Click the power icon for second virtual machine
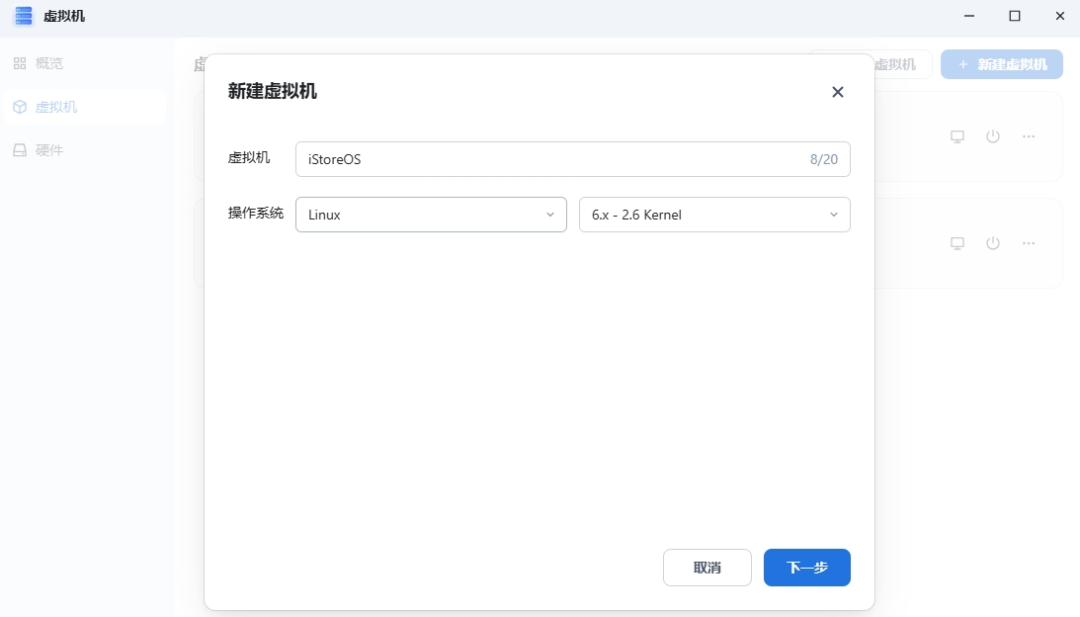The height and width of the screenshot is (617, 1080). point(993,243)
